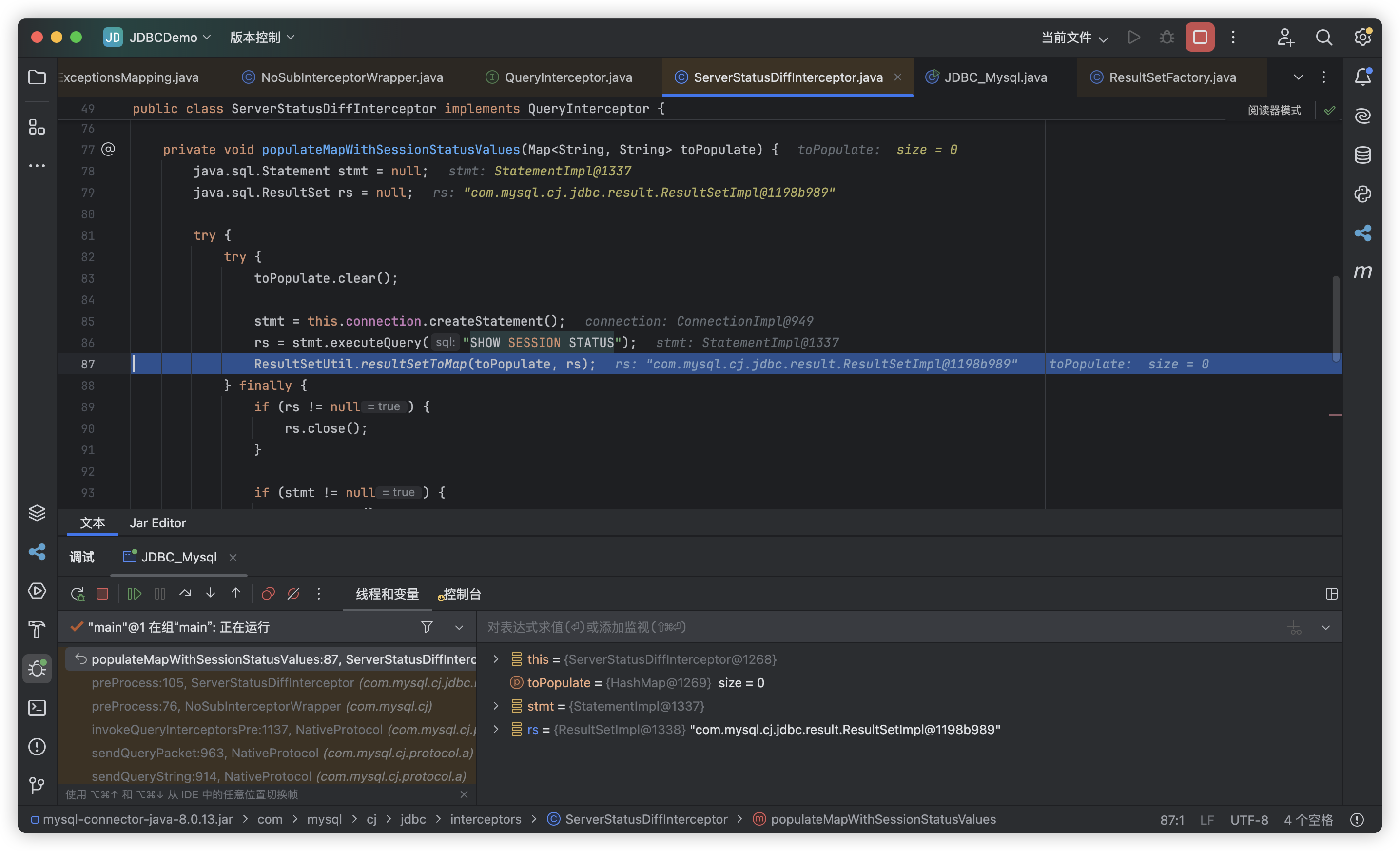Image resolution: width=1400 pixels, height=851 pixels.
Task: Show the hidden editor tabs list
Action: (1298, 77)
